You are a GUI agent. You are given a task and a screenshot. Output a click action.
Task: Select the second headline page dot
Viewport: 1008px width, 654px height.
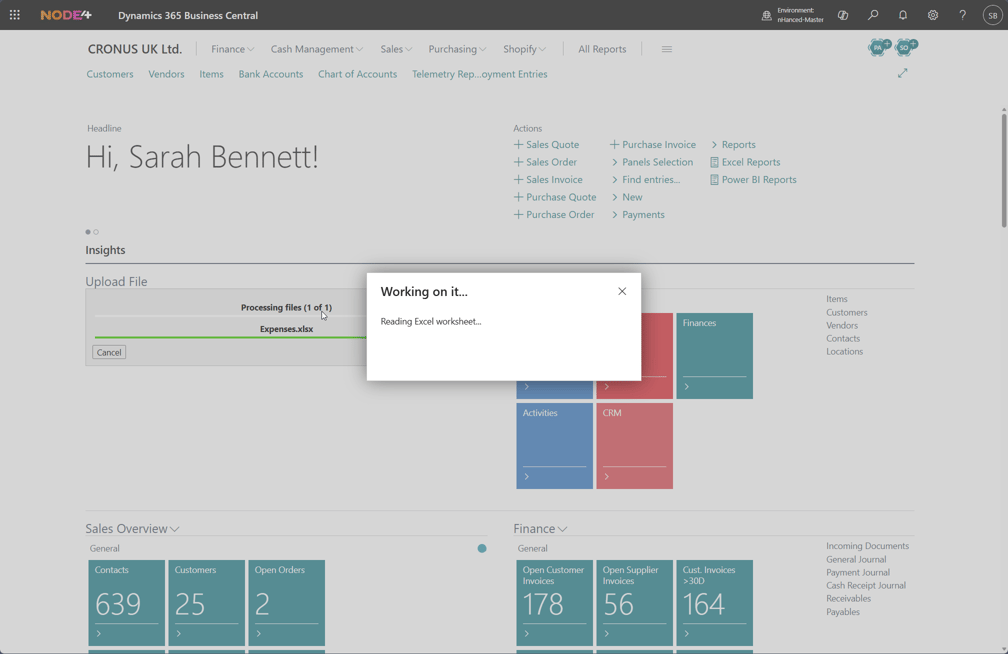pyautogui.click(x=96, y=232)
